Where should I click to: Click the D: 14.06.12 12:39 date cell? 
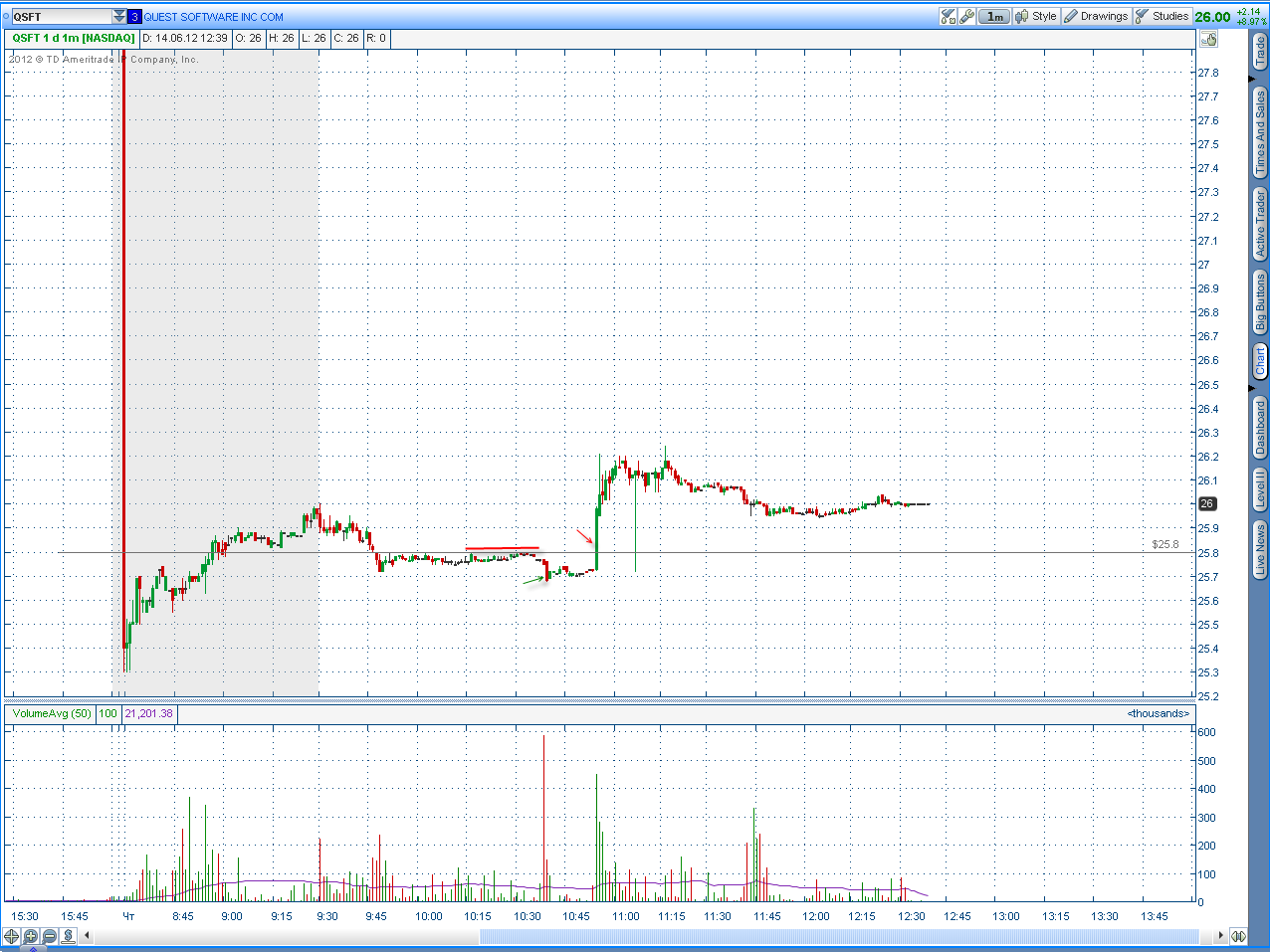click(185, 38)
